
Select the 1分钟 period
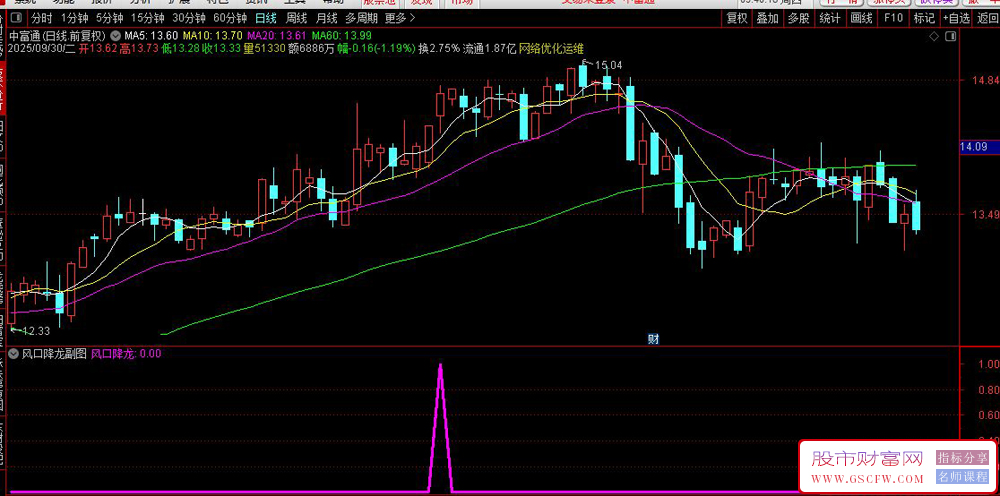tap(73, 18)
